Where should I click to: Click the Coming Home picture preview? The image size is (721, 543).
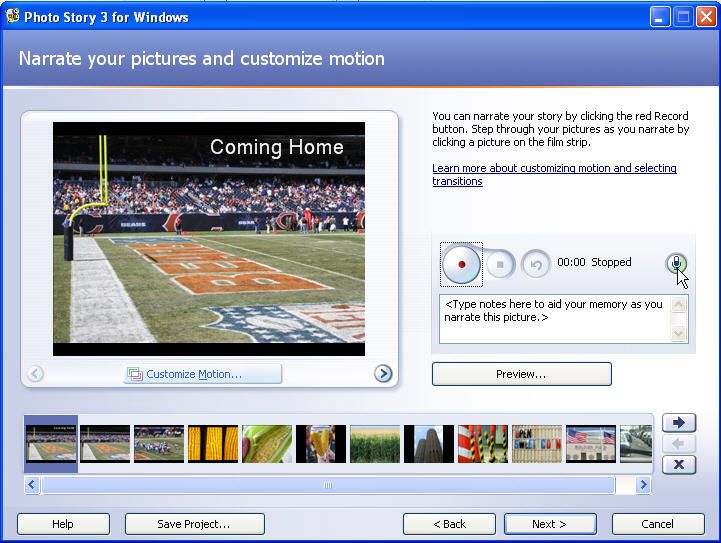coord(209,239)
